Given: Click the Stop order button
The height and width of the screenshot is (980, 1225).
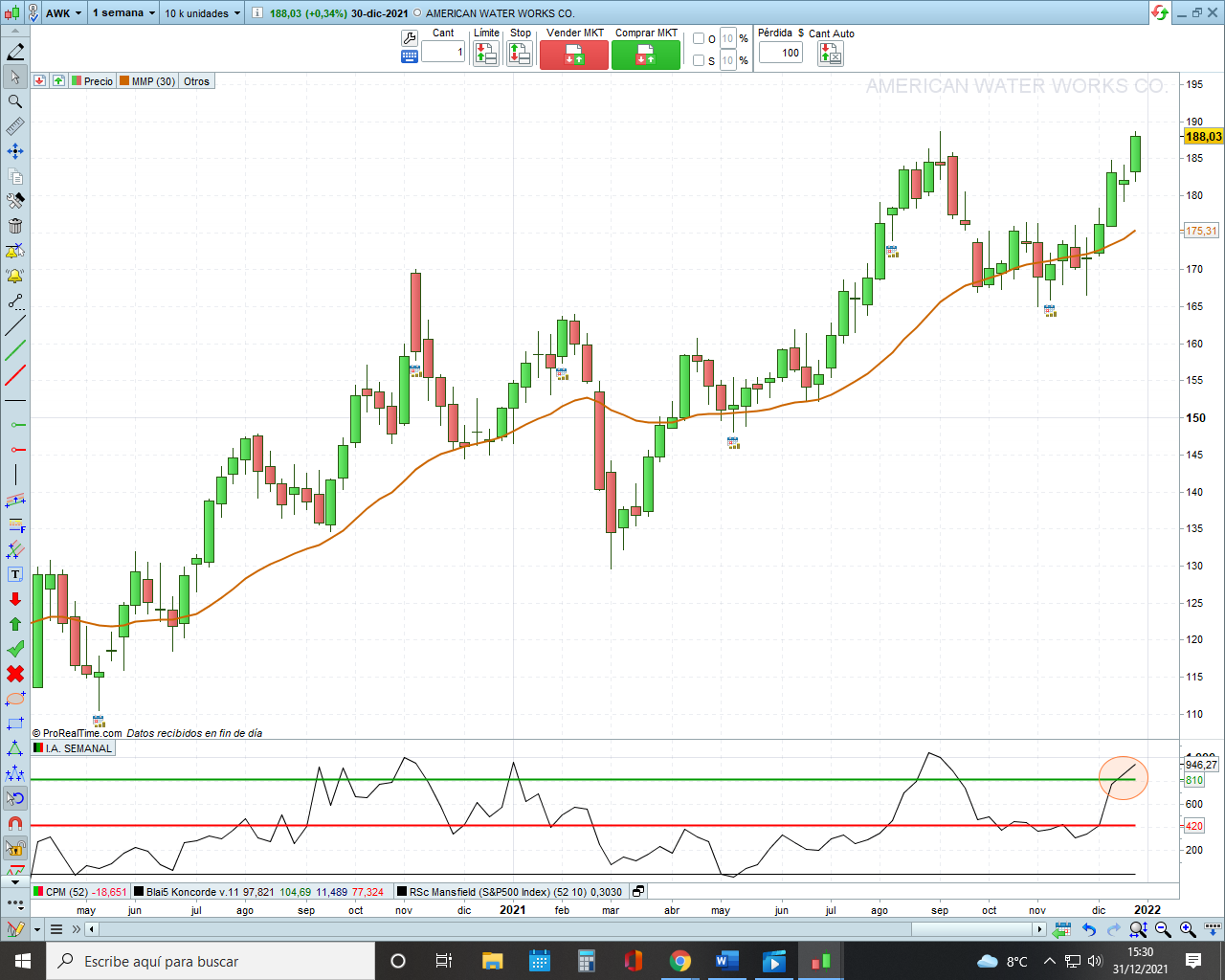Looking at the screenshot, I should click(x=520, y=54).
